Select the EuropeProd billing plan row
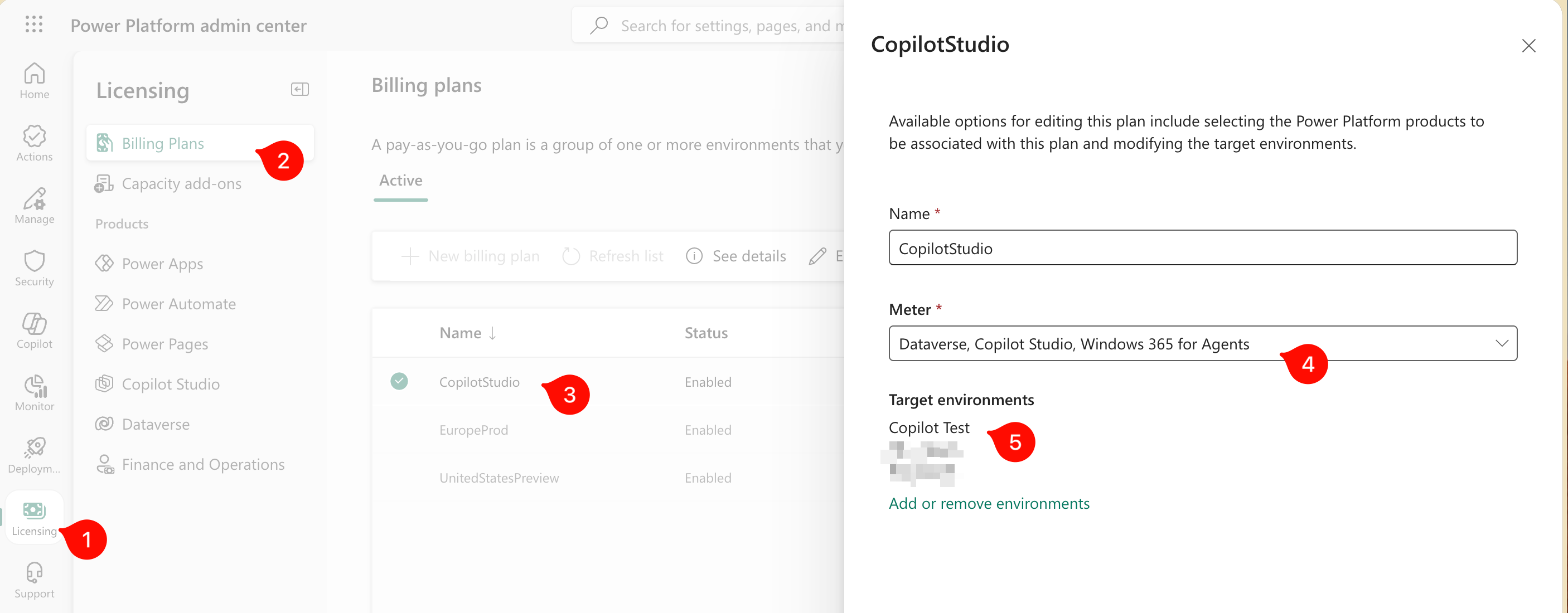The width and height of the screenshot is (1568, 613). coord(473,430)
